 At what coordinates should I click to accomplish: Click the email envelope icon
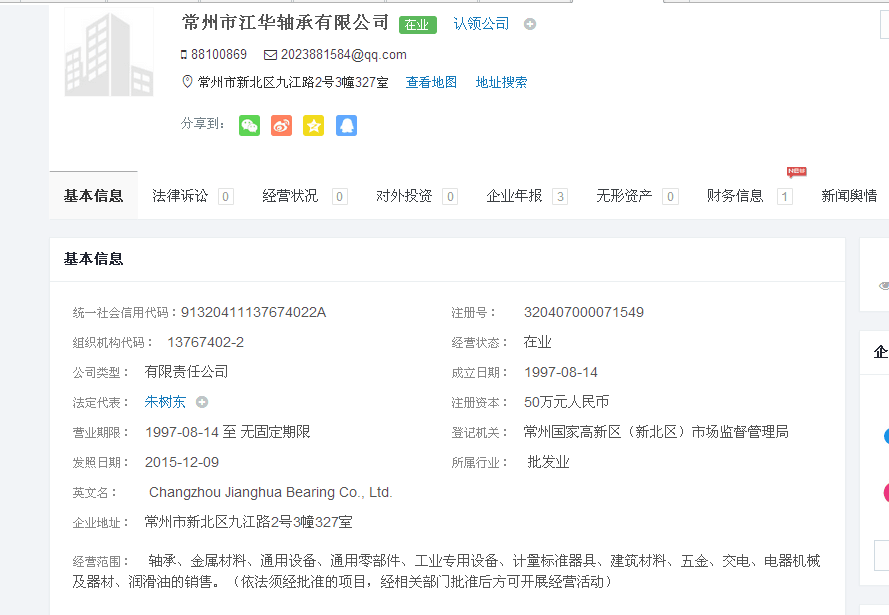(x=270, y=55)
